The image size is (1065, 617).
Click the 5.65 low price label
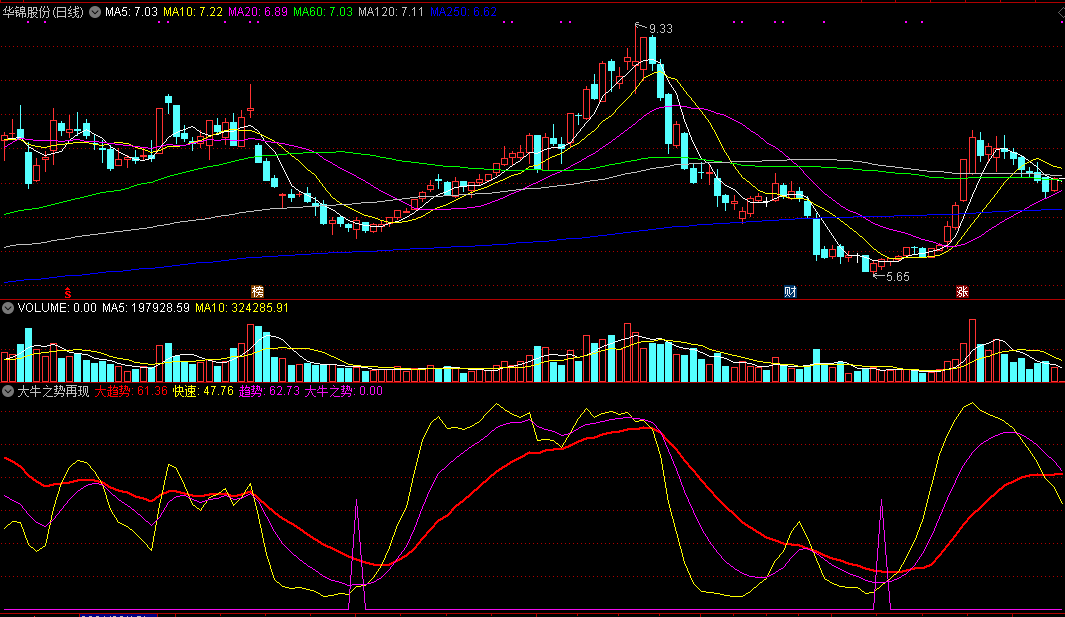click(x=898, y=277)
